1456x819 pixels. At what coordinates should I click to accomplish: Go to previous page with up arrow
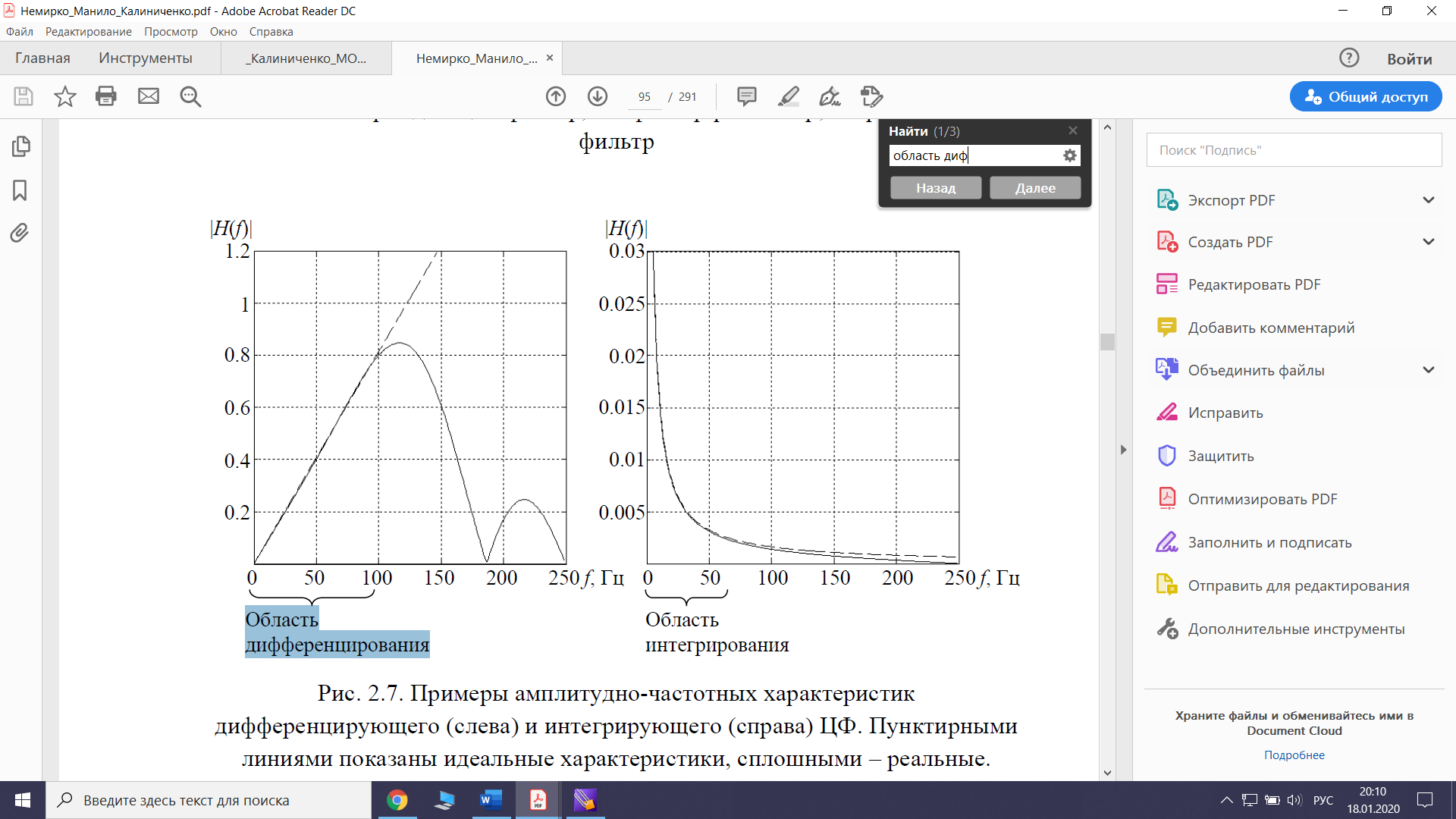[x=556, y=96]
